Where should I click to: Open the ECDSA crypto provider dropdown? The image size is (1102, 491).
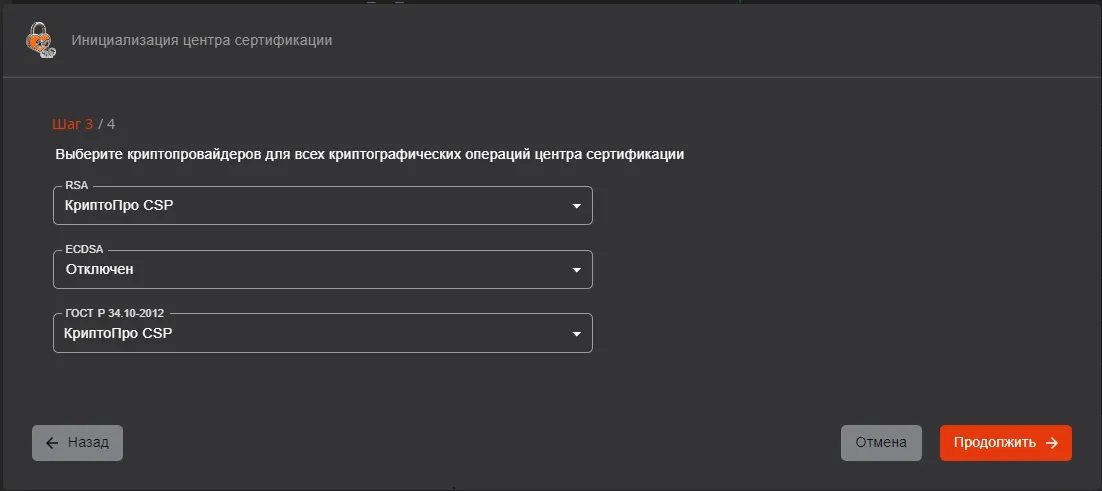pyautogui.click(x=323, y=270)
